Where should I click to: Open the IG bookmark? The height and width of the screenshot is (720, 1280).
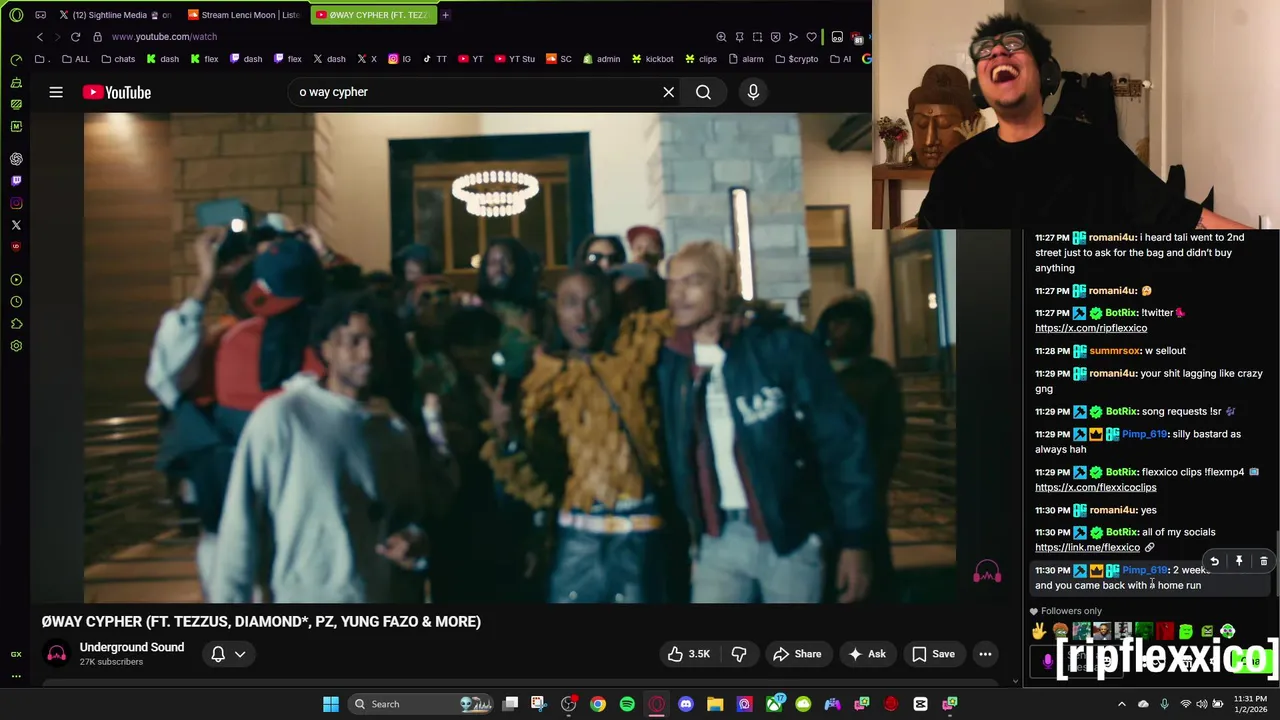click(399, 59)
